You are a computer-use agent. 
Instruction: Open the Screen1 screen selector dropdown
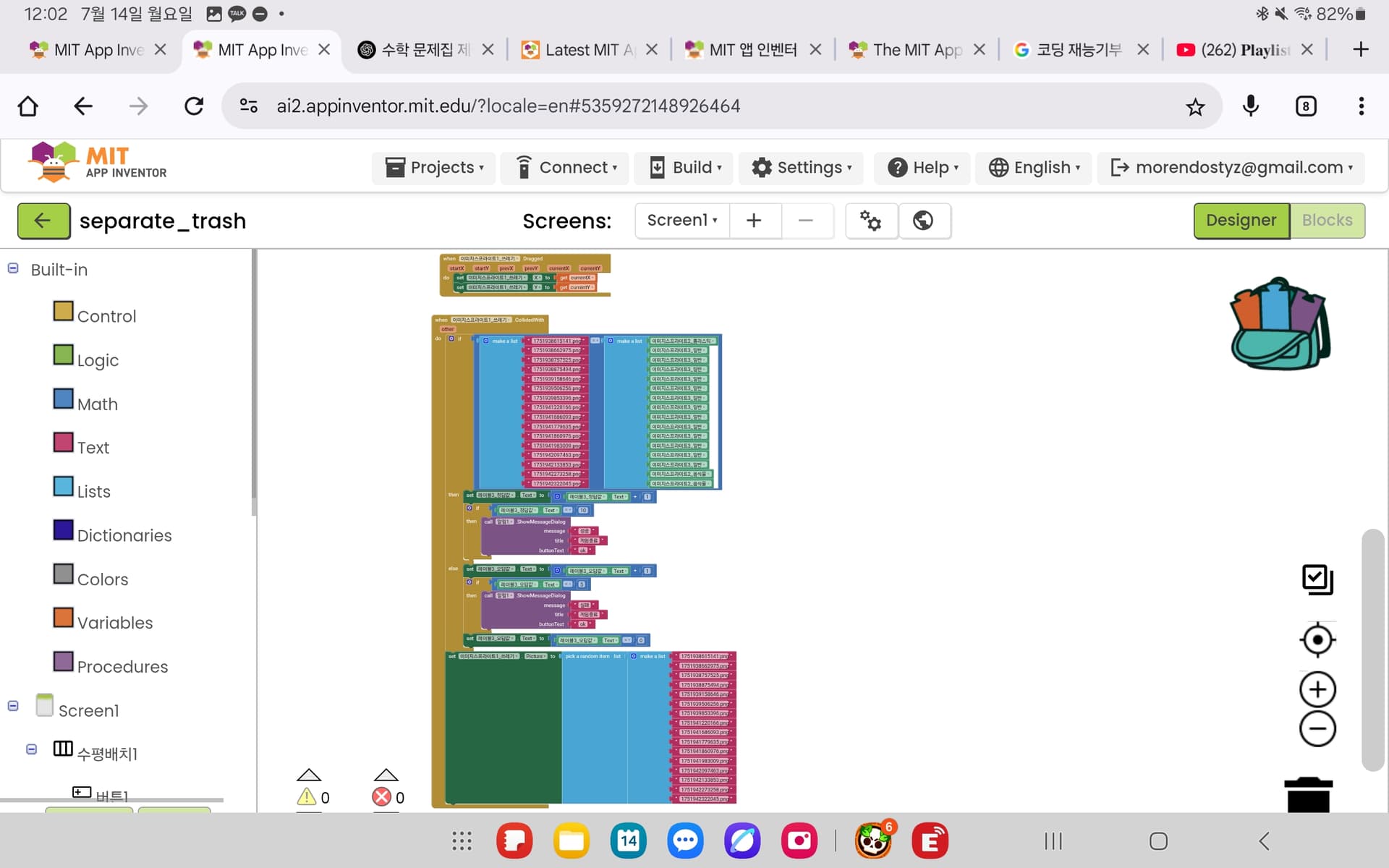[x=682, y=220]
